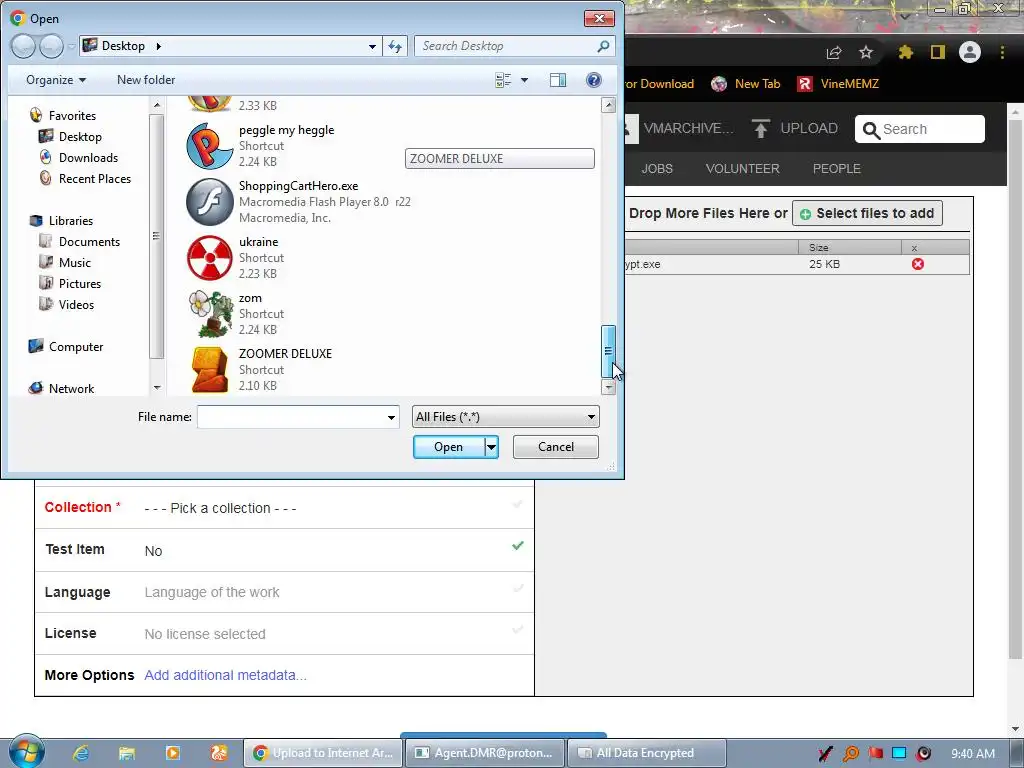Image resolution: width=1024 pixels, height=768 pixels.
Task: Expand the view options dropdown arrow
Action: pyautogui.click(x=524, y=80)
